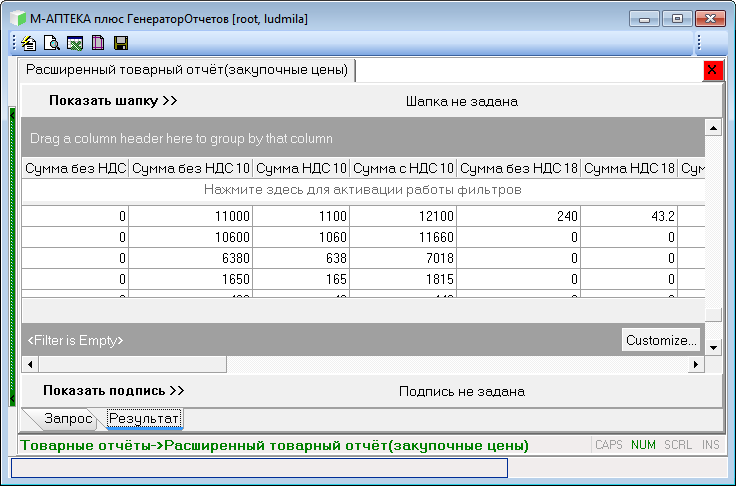
Task: Select cell with value 638
Action: click(301, 258)
